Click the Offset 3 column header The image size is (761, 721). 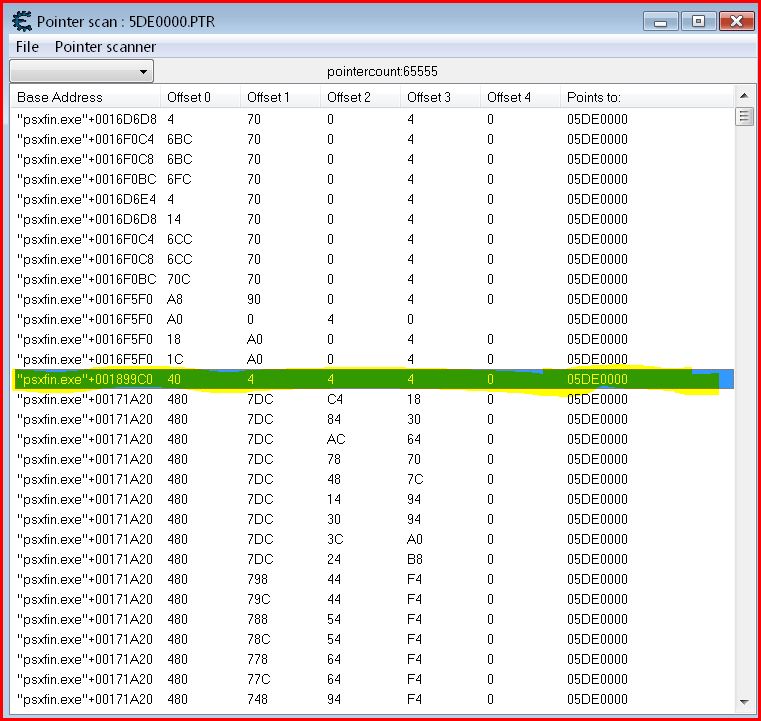click(440, 97)
